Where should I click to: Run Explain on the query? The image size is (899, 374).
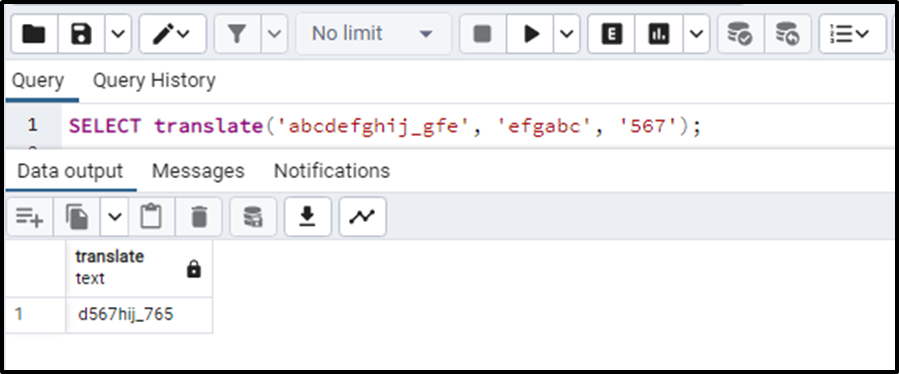611,34
